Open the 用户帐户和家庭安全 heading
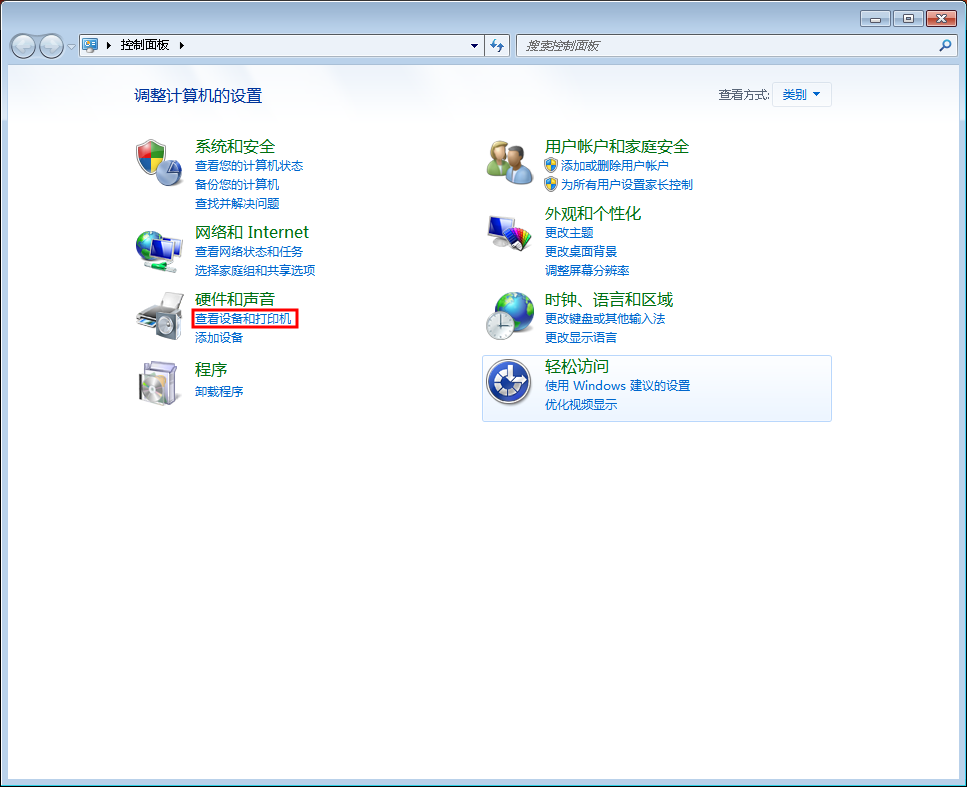Image resolution: width=967 pixels, height=787 pixels. (617, 147)
